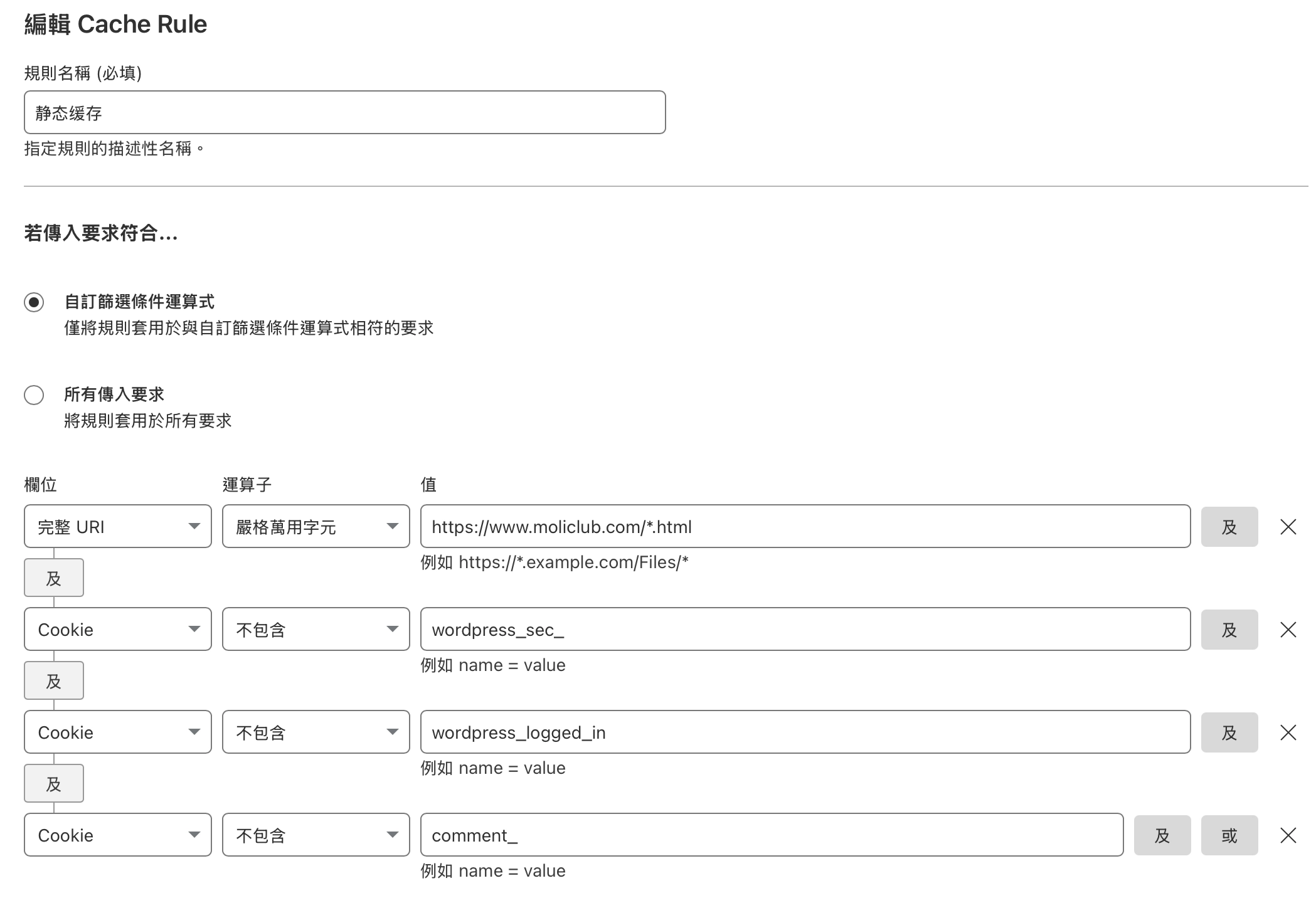The image size is (1316, 898).
Task: Click the URI value field with moliclub.com
Action: point(805,527)
